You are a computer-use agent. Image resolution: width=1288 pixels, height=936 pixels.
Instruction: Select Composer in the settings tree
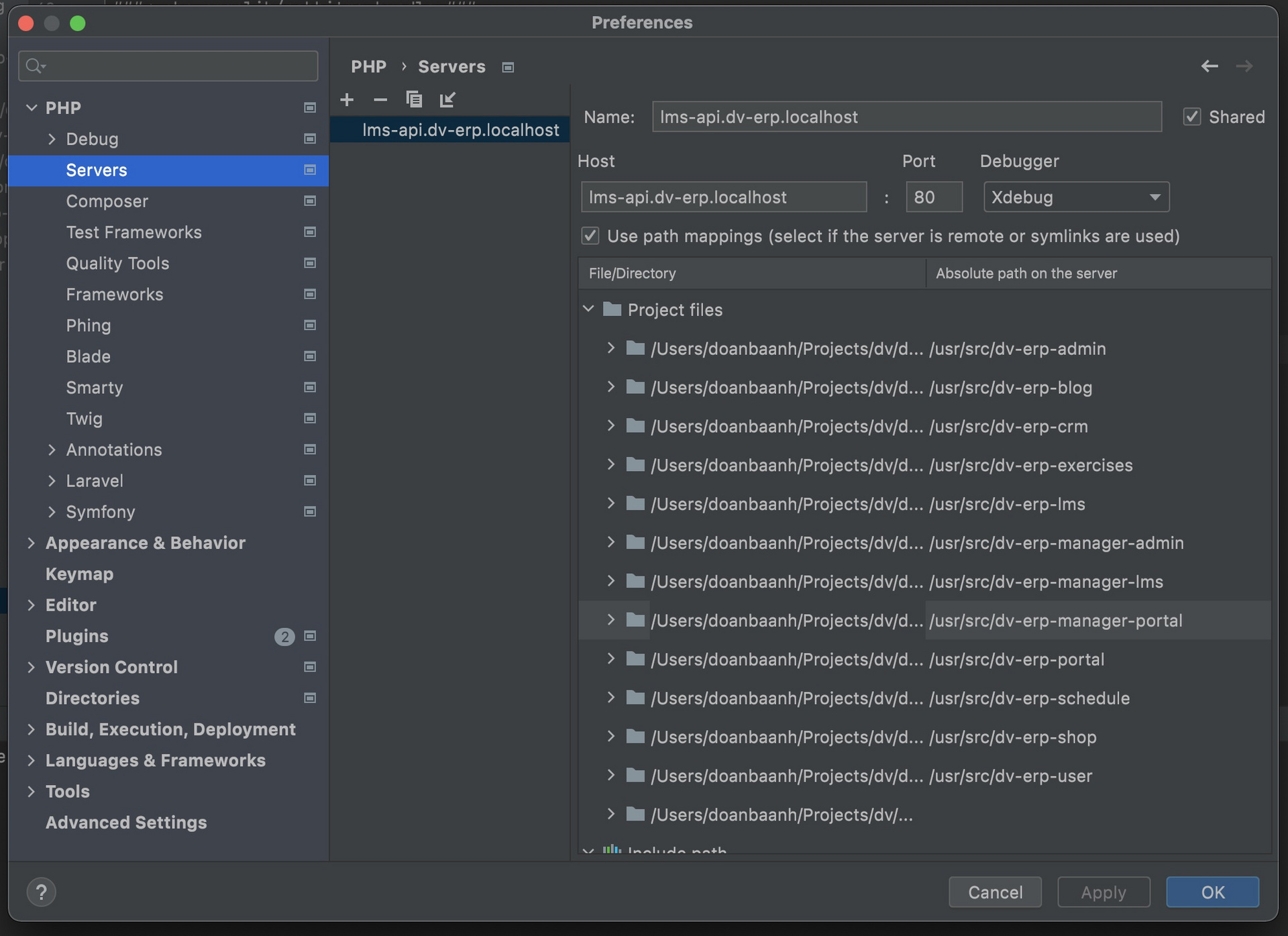(107, 201)
